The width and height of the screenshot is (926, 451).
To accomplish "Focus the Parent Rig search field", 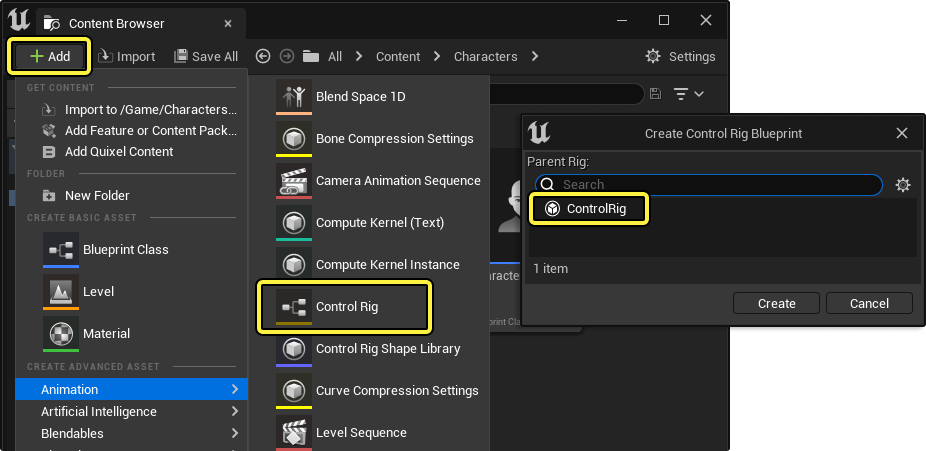I will [709, 185].
